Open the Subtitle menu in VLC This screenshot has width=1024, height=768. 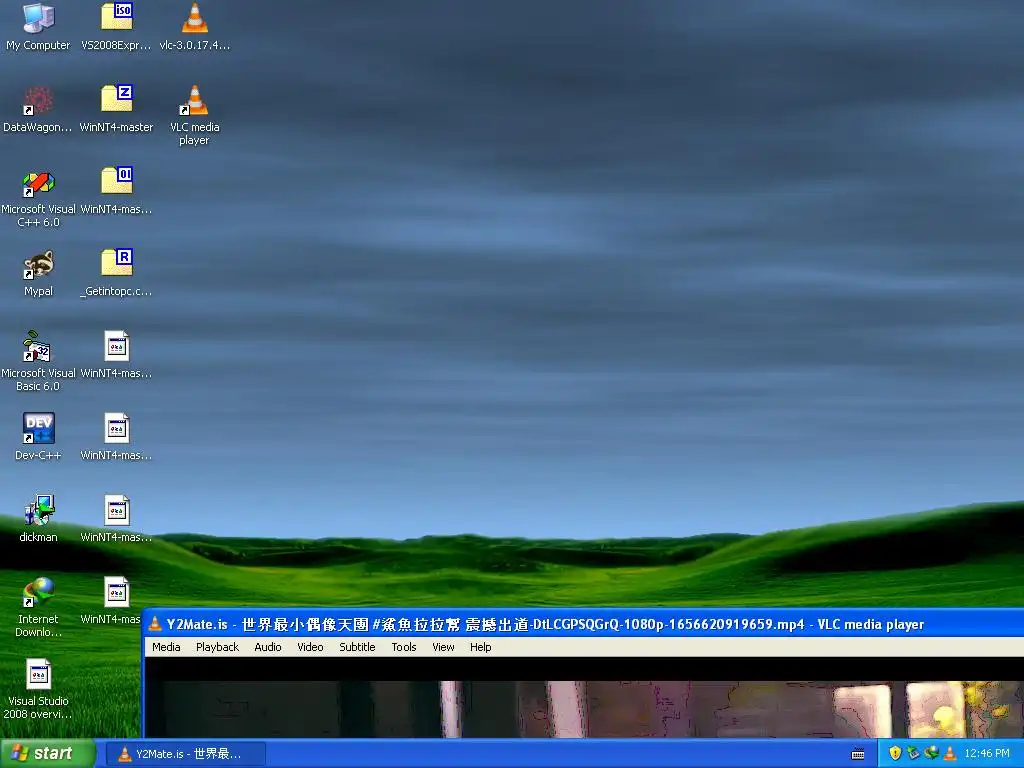point(357,647)
